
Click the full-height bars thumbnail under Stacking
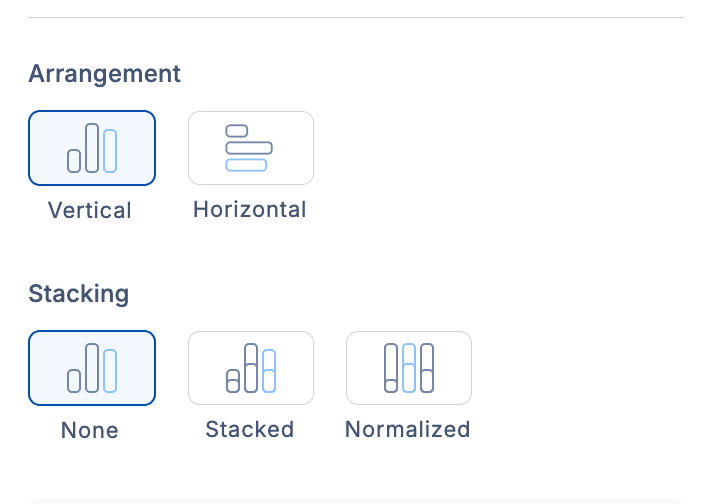point(408,368)
